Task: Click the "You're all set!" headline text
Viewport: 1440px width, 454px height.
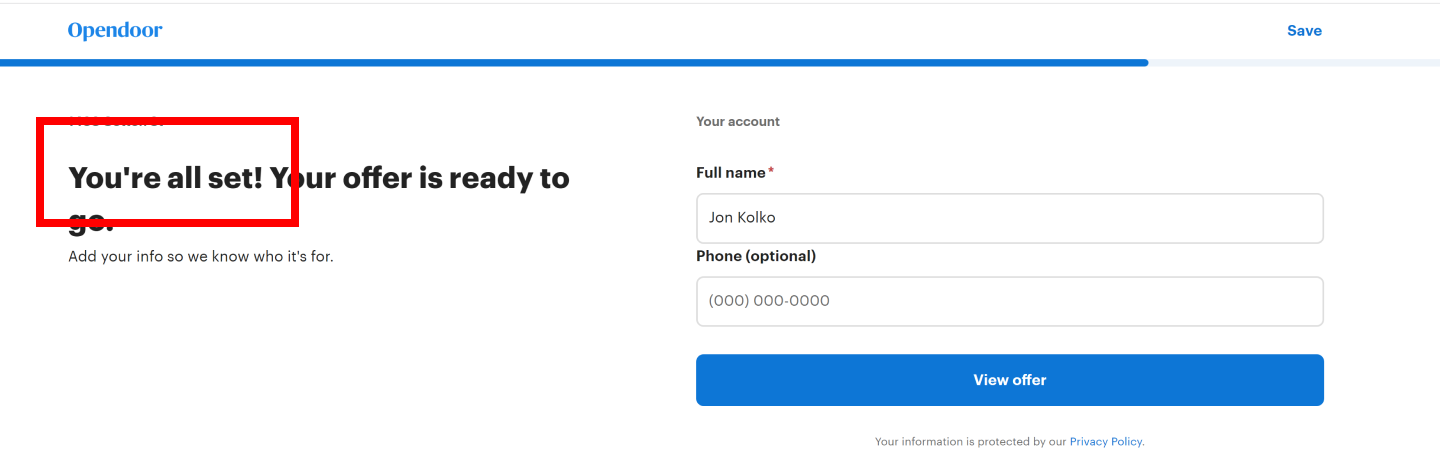Action: click(165, 178)
